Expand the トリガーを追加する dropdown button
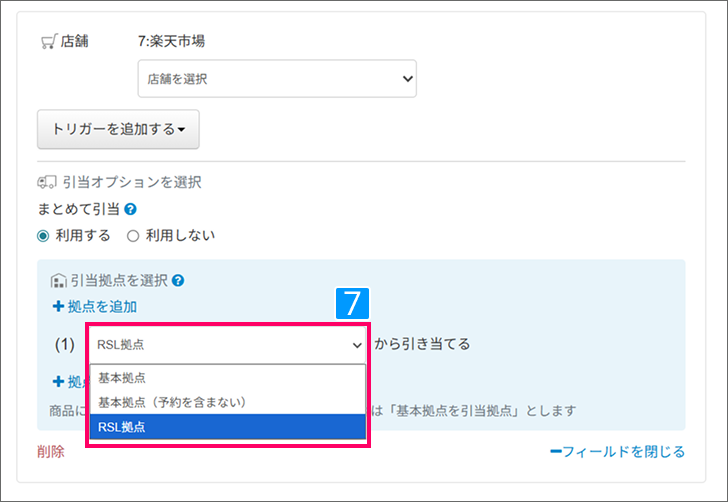728x502 pixels. tap(118, 129)
